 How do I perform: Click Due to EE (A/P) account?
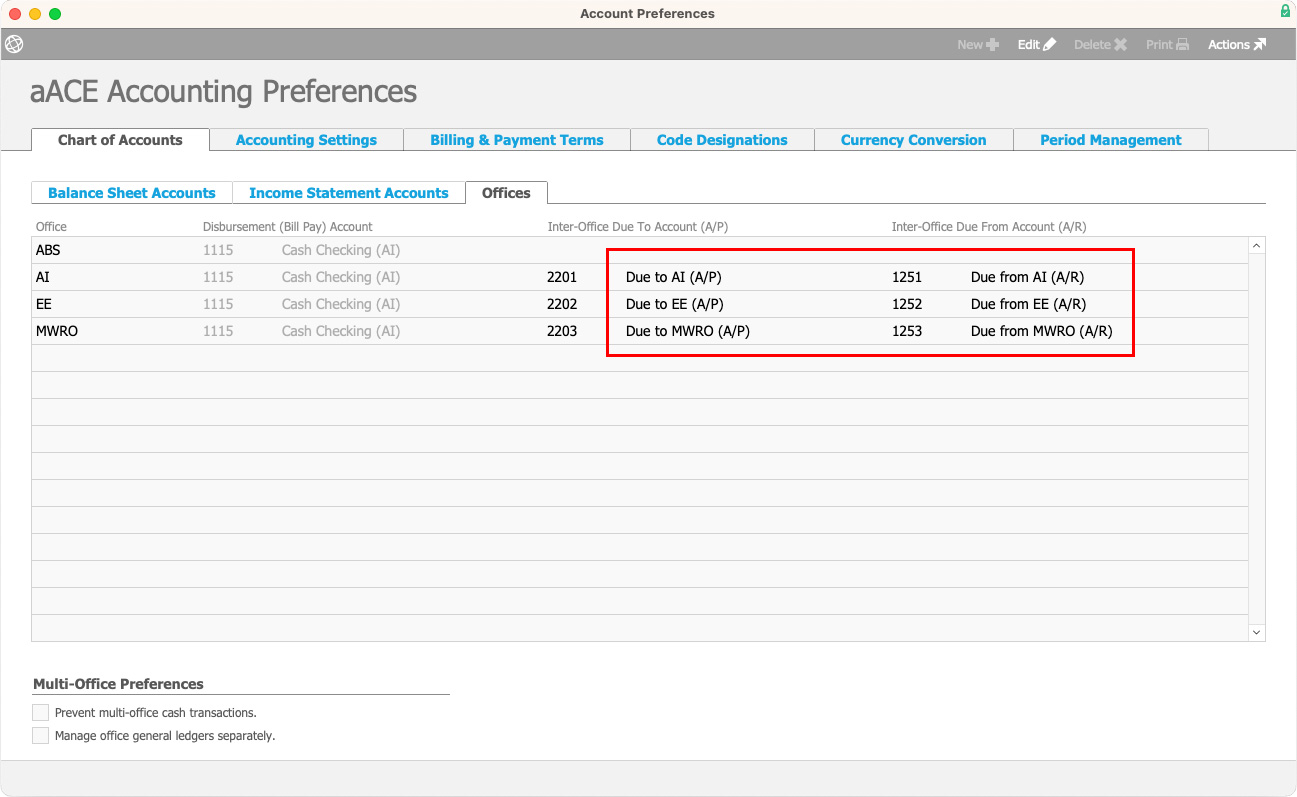[x=674, y=304]
